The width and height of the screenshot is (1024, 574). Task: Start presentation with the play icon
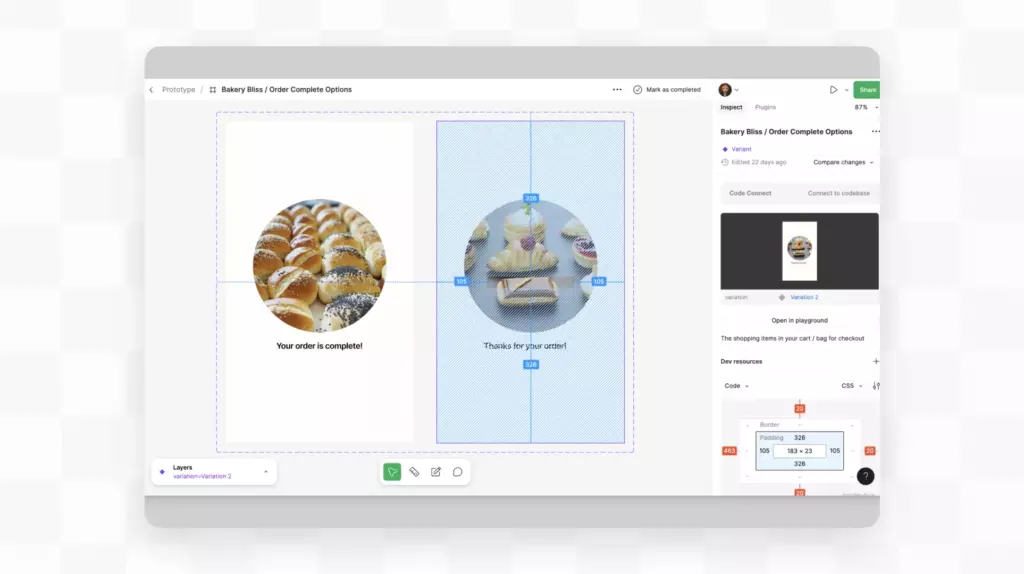point(833,89)
